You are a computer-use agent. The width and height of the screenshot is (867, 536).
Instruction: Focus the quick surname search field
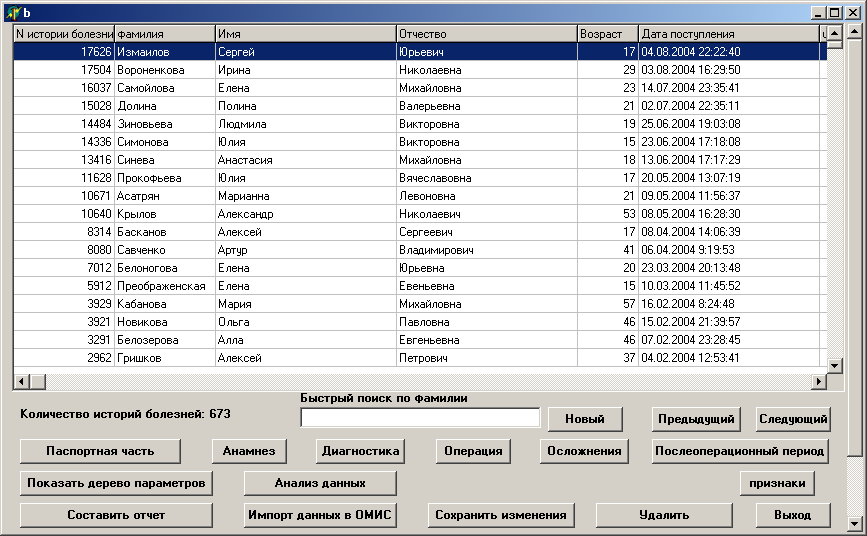coord(420,418)
